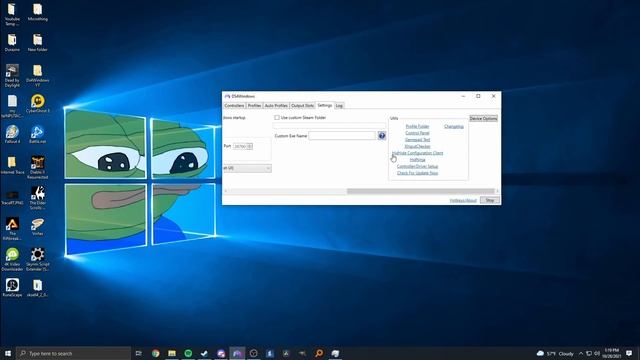Select the Battle.net desktop shortcut

[x=38, y=134]
